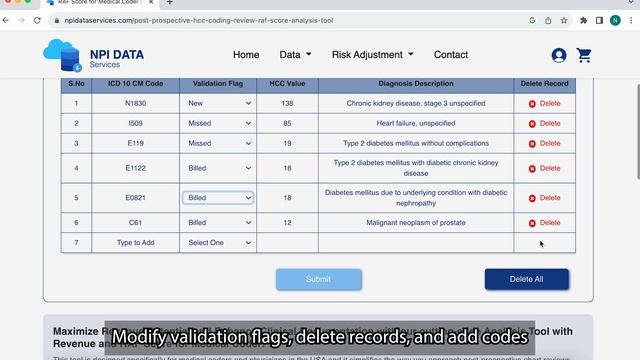Click red delete icon for N1830 row
Image resolution: width=640 pixels, height=360 pixels.
532,104
